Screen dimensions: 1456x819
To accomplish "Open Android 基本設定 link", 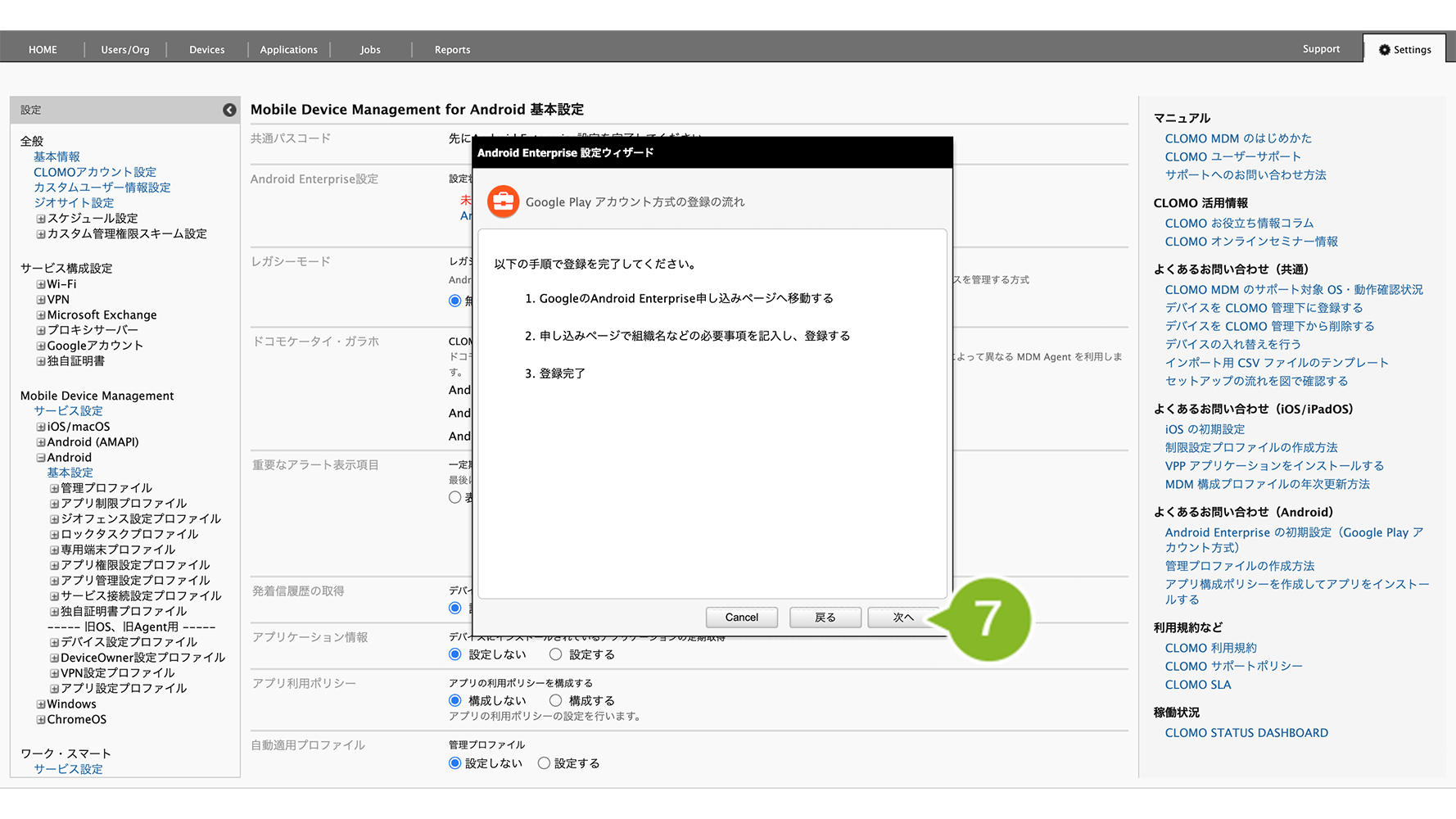I will point(70,473).
